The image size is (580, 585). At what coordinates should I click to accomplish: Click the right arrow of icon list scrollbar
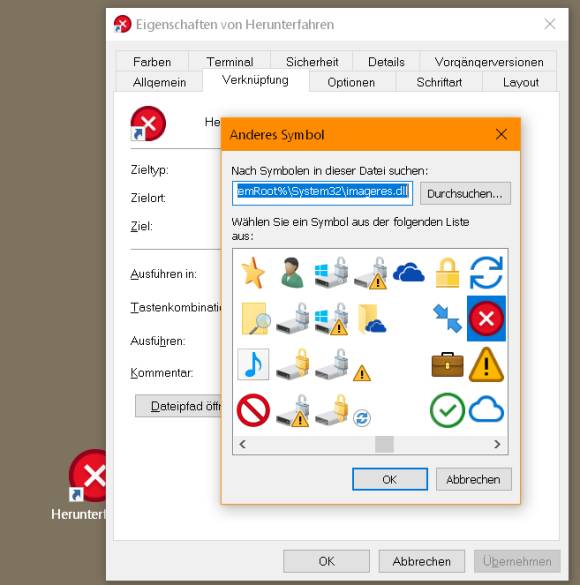pos(497,444)
